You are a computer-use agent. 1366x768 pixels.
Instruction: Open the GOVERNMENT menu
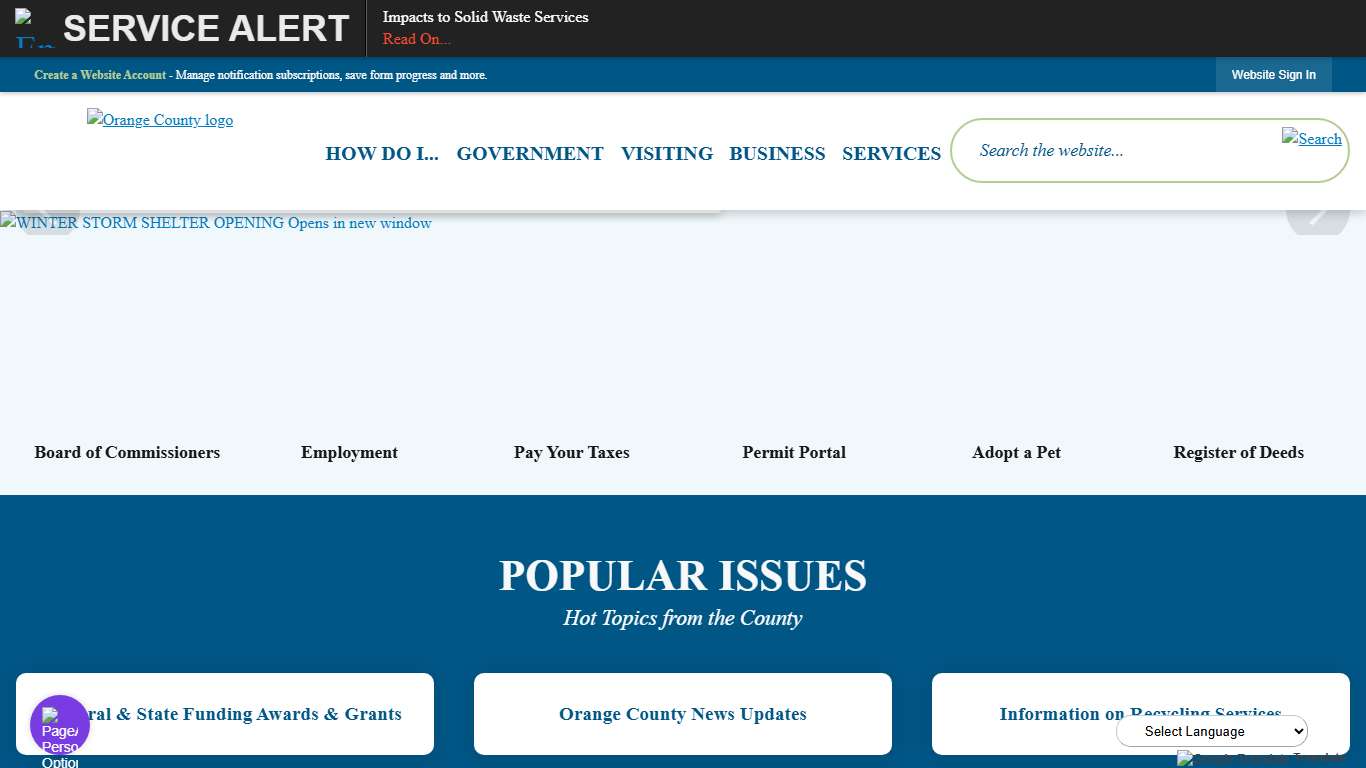(529, 153)
